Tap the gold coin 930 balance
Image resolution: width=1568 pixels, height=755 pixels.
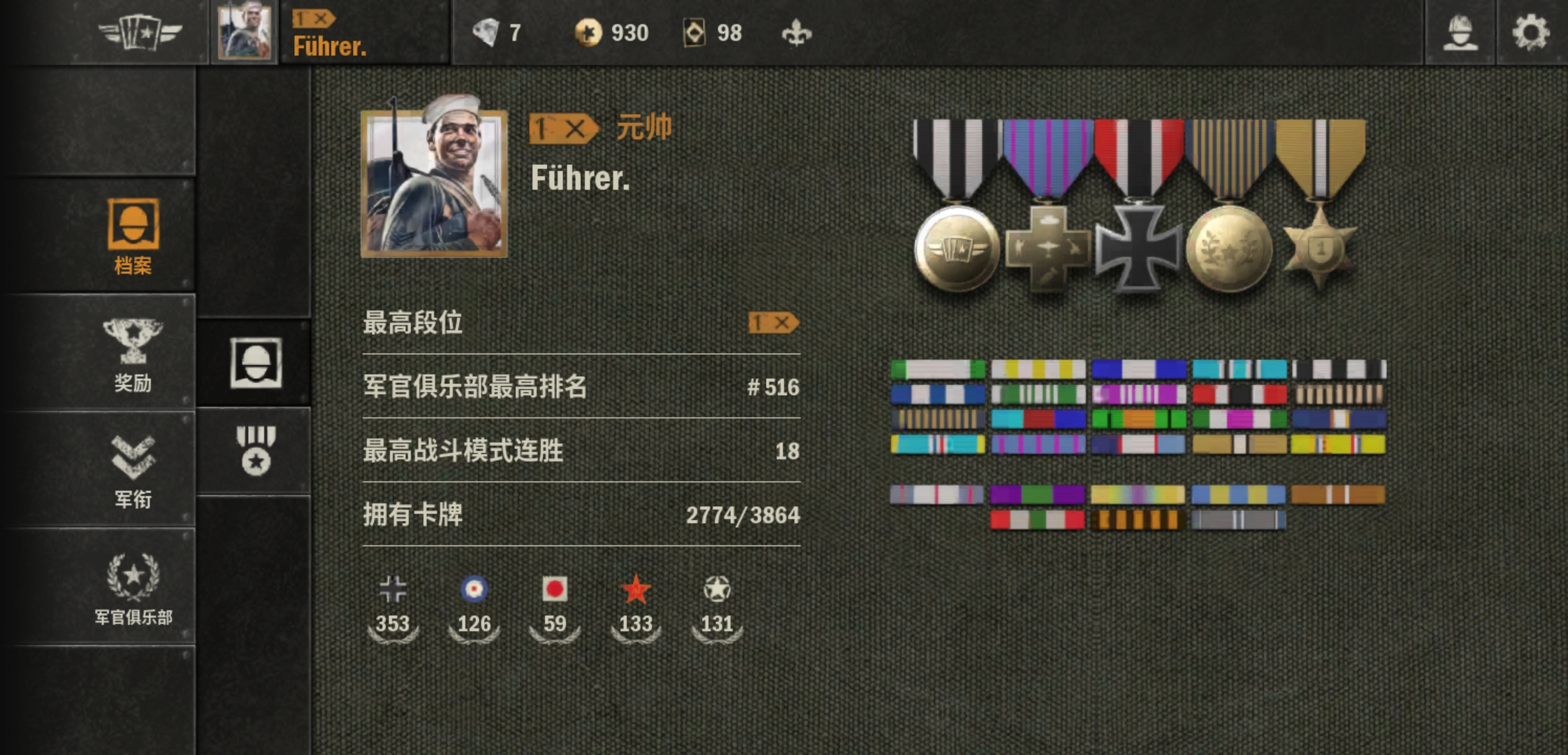pyautogui.click(x=611, y=32)
